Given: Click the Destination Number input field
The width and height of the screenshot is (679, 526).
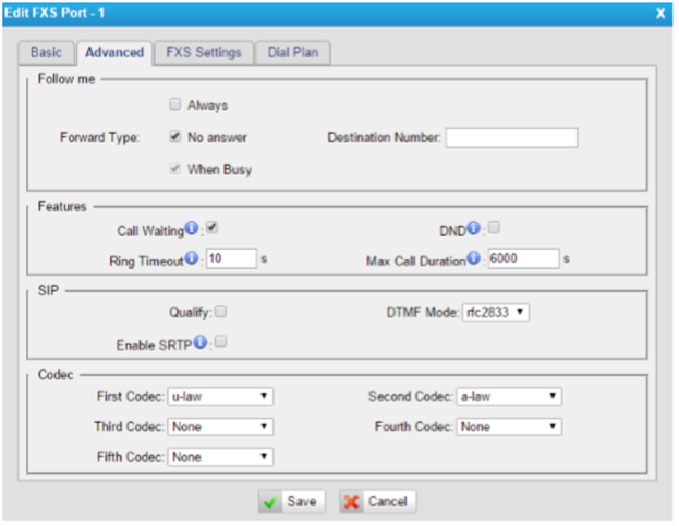Looking at the screenshot, I should 512,137.
